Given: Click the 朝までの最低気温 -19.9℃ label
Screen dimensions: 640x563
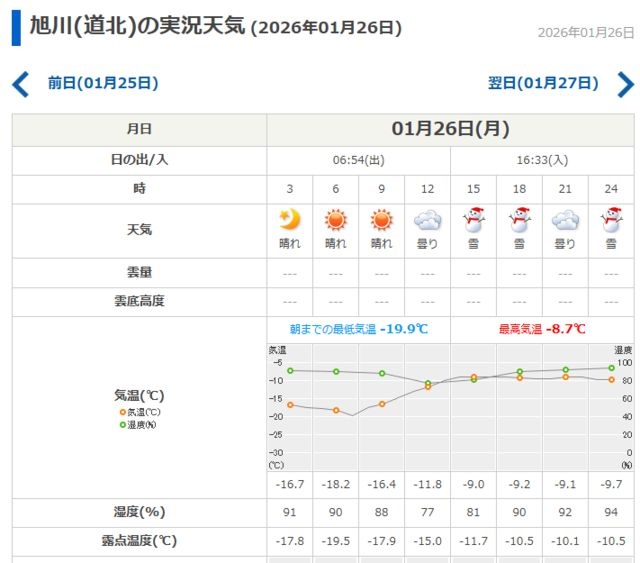Looking at the screenshot, I should coord(358,329).
